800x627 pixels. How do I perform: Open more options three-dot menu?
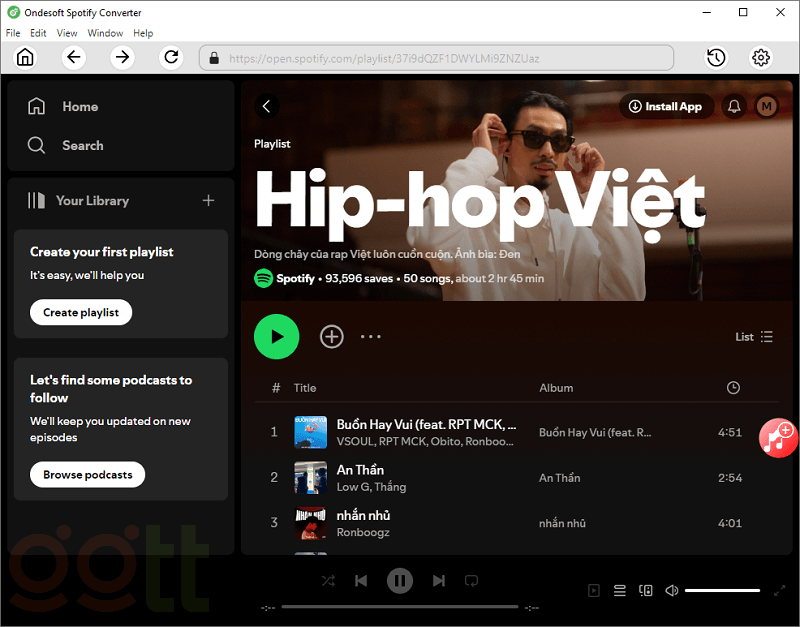[x=371, y=337]
